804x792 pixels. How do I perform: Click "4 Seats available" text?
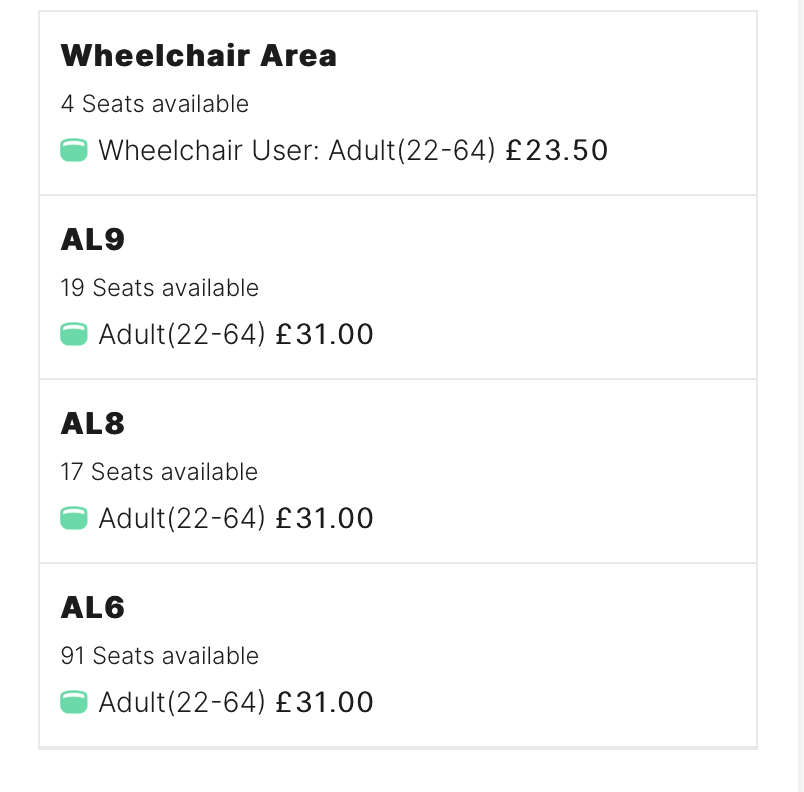[x=155, y=104]
